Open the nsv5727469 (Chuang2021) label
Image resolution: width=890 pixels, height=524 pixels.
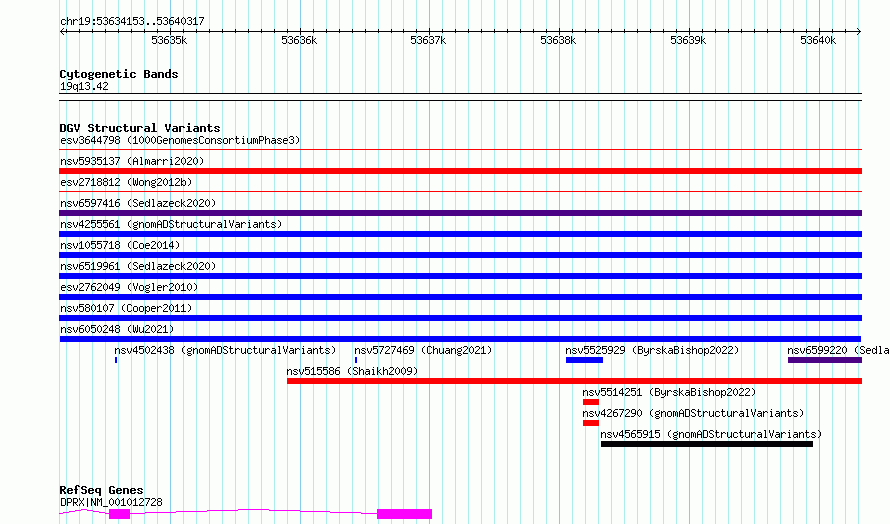point(423,350)
